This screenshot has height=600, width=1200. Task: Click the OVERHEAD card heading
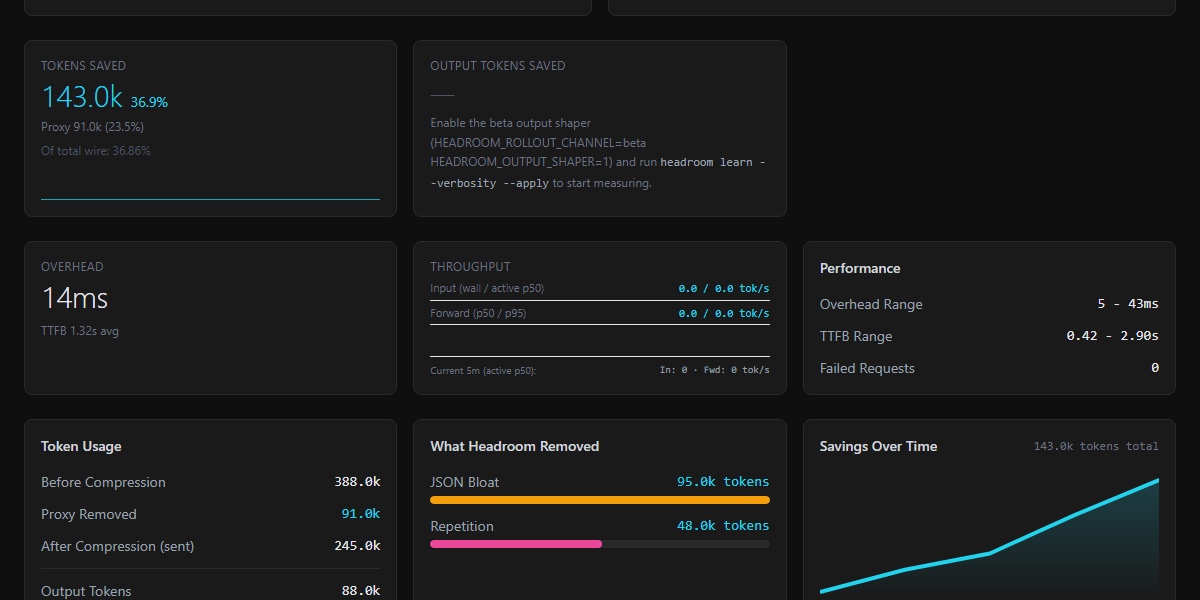[x=72, y=267]
